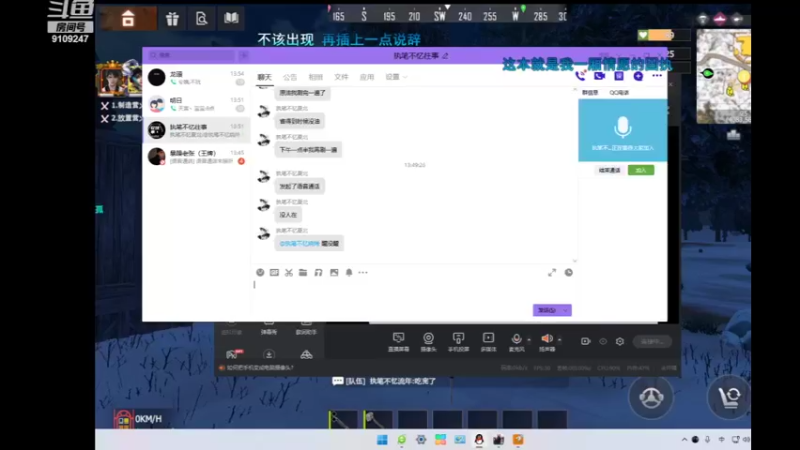Click the send picture icon

coord(334,272)
